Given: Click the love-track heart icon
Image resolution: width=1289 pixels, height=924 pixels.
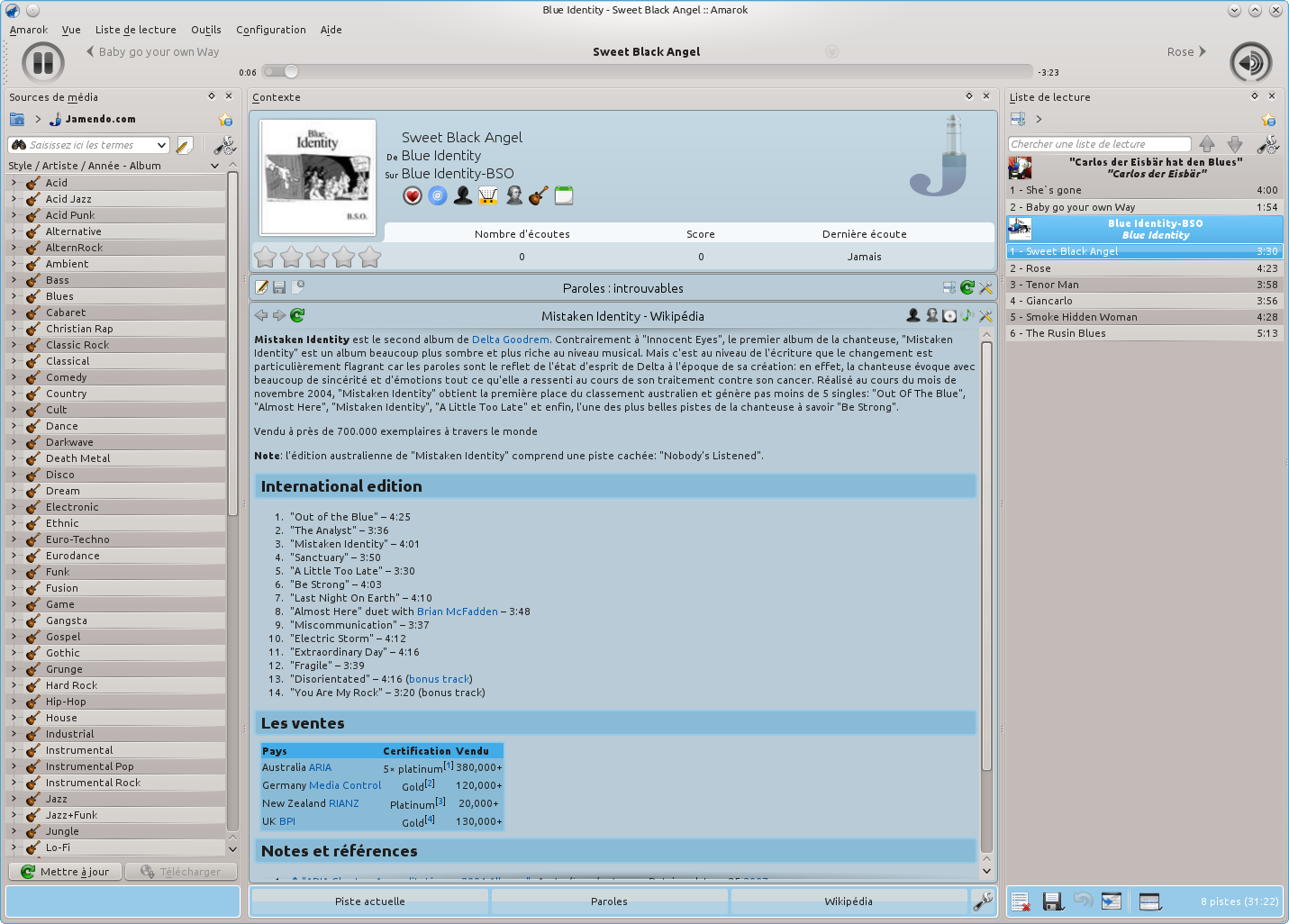Looking at the screenshot, I should tap(412, 195).
